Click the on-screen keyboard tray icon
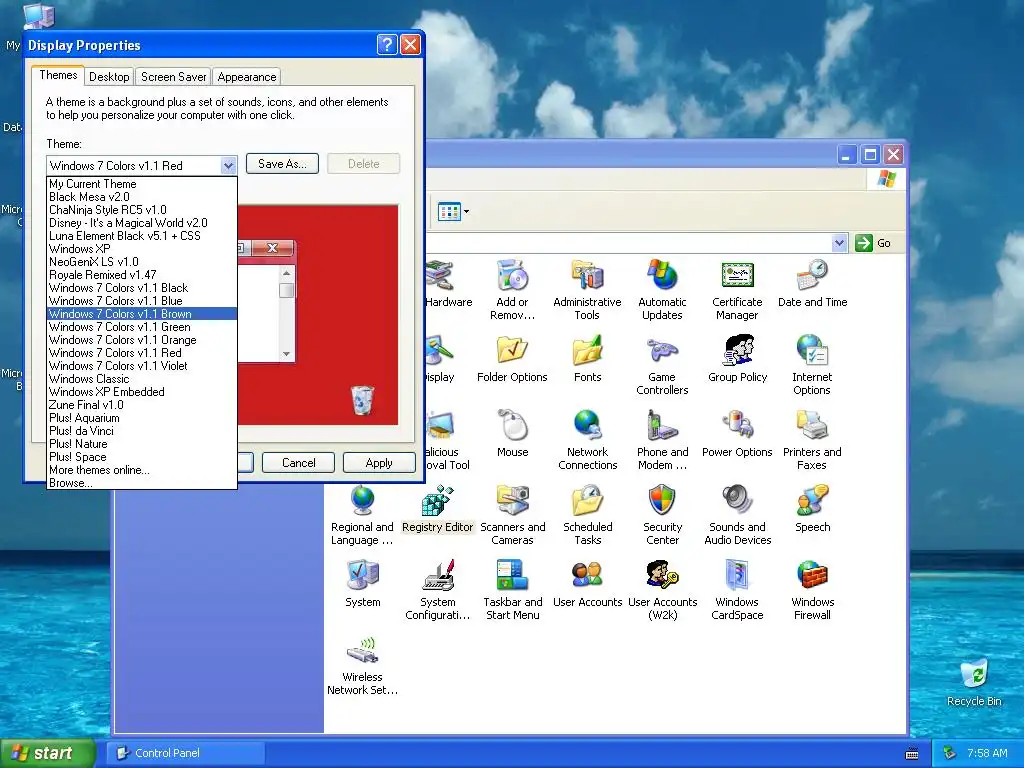 912,754
